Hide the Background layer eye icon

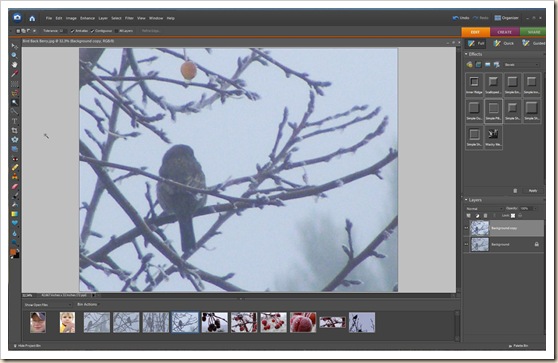pyautogui.click(x=466, y=244)
